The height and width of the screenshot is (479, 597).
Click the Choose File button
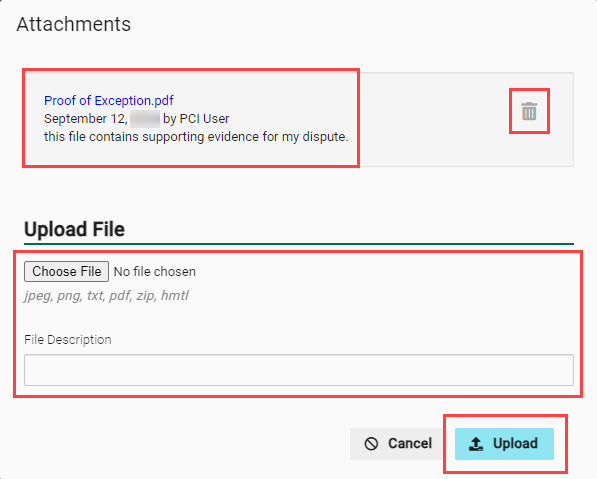[x=66, y=271]
